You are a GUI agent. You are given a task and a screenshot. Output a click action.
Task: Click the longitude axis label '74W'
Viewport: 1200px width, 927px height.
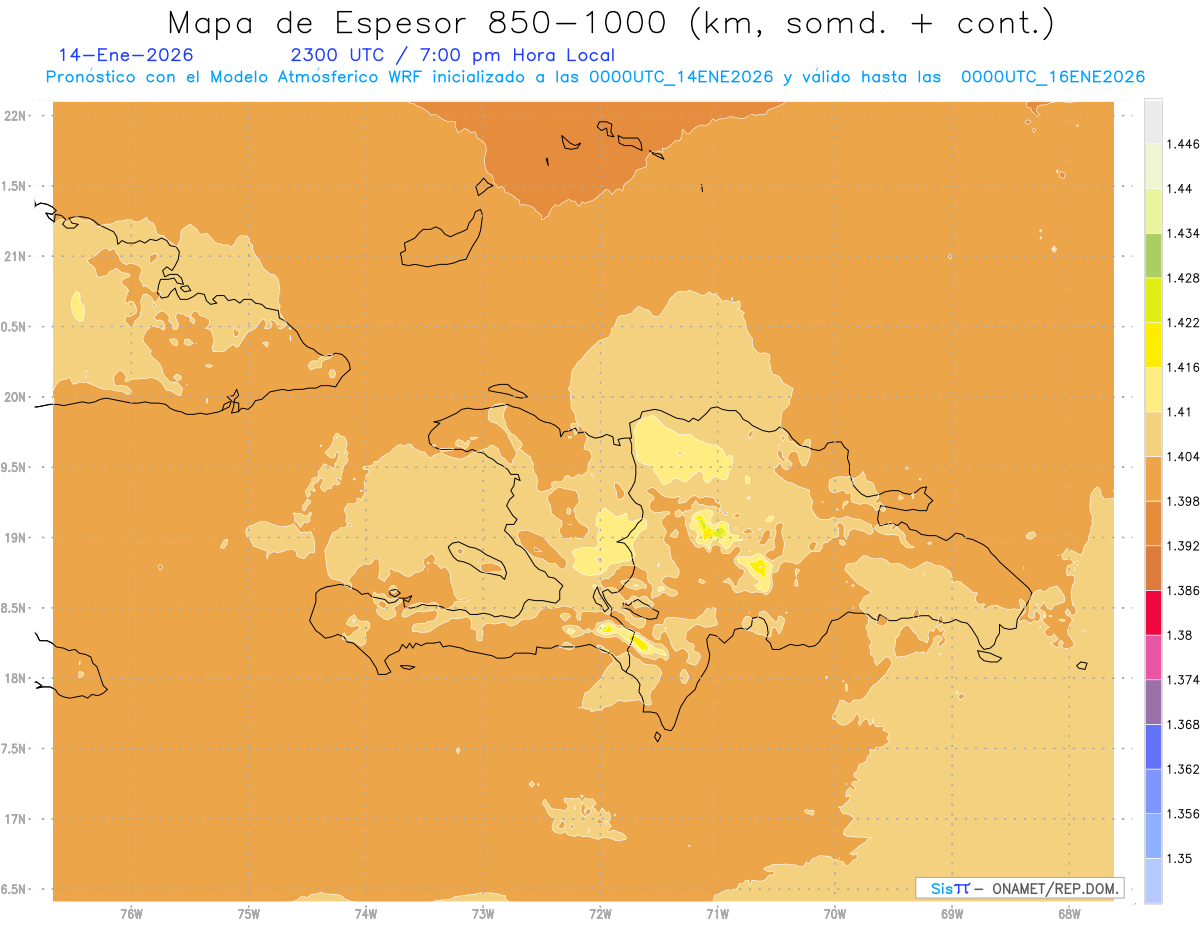pyautogui.click(x=365, y=914)
